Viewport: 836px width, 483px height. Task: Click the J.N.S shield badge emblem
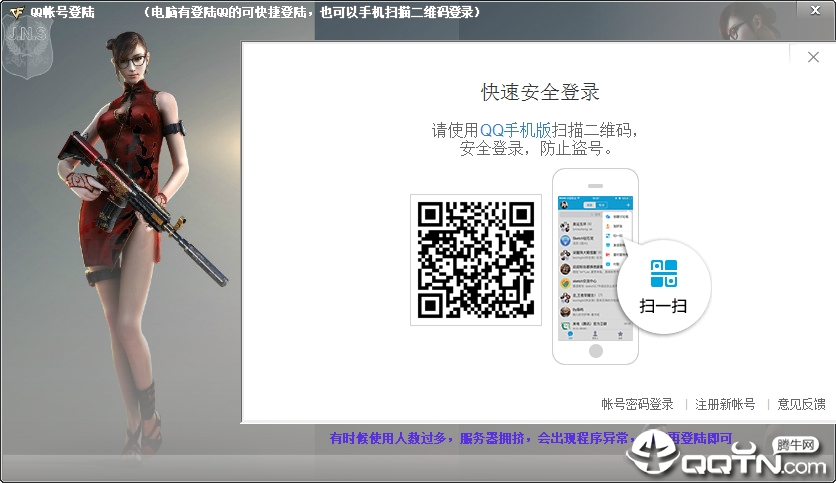(27, 47)
